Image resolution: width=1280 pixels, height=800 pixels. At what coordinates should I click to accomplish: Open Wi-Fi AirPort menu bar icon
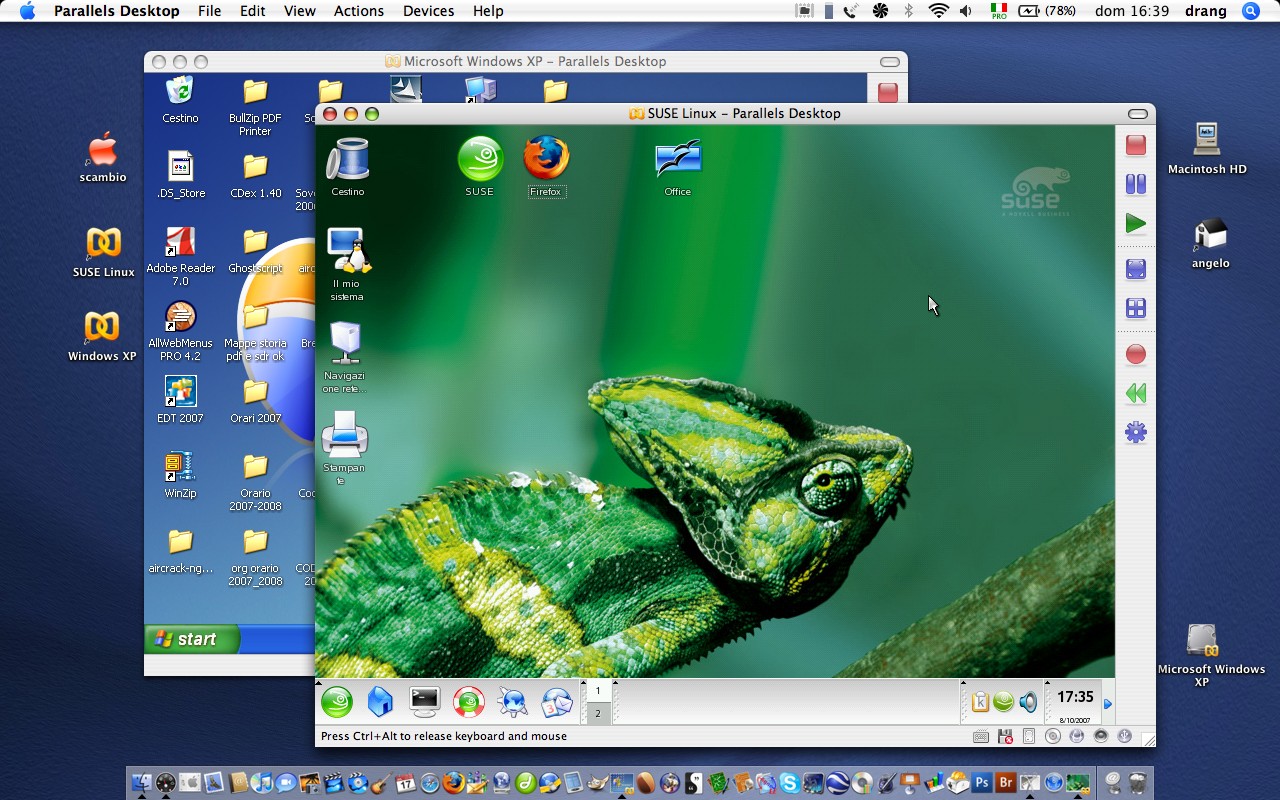[x=938, y=11]
